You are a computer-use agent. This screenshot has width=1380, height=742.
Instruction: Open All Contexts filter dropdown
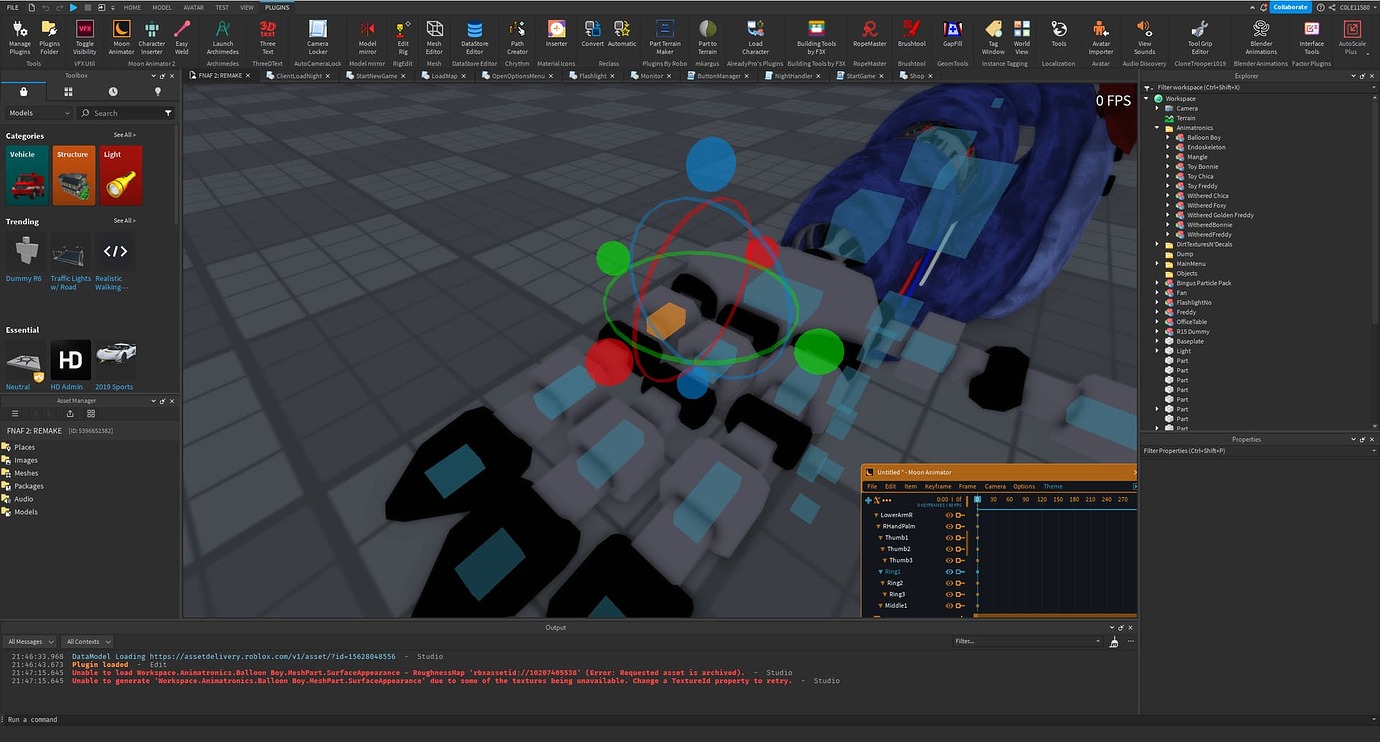coord(88,641)
